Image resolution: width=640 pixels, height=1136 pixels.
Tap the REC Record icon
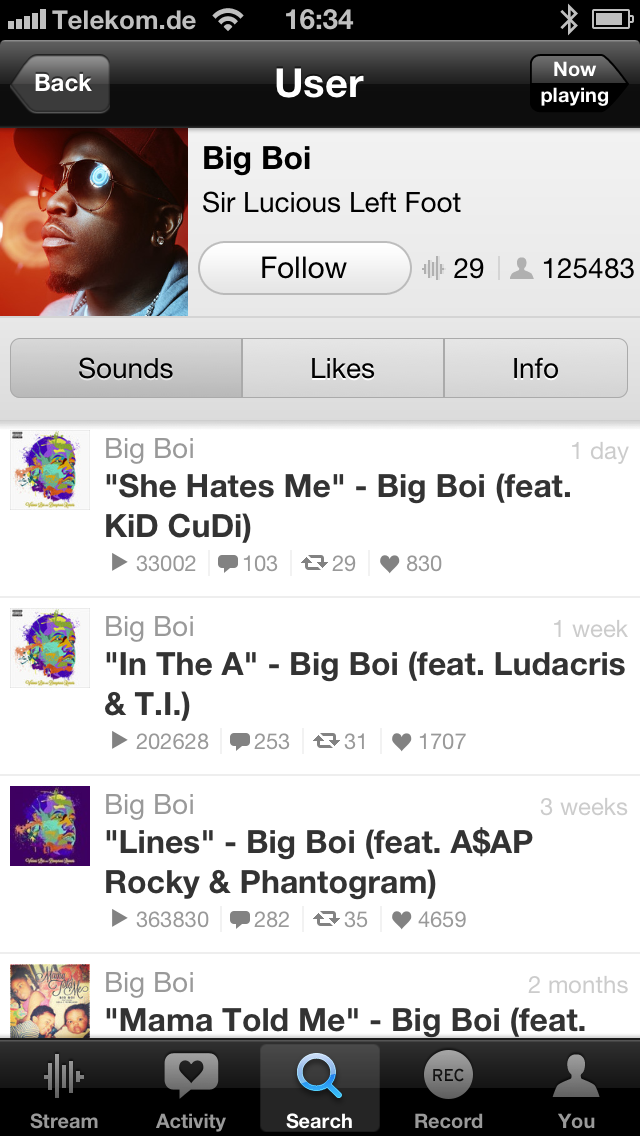(x=448, y=1074)
